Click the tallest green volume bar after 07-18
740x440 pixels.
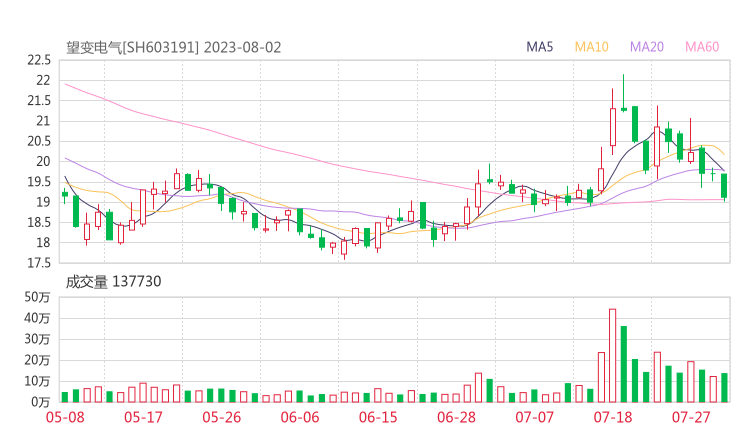coord(624,364)
